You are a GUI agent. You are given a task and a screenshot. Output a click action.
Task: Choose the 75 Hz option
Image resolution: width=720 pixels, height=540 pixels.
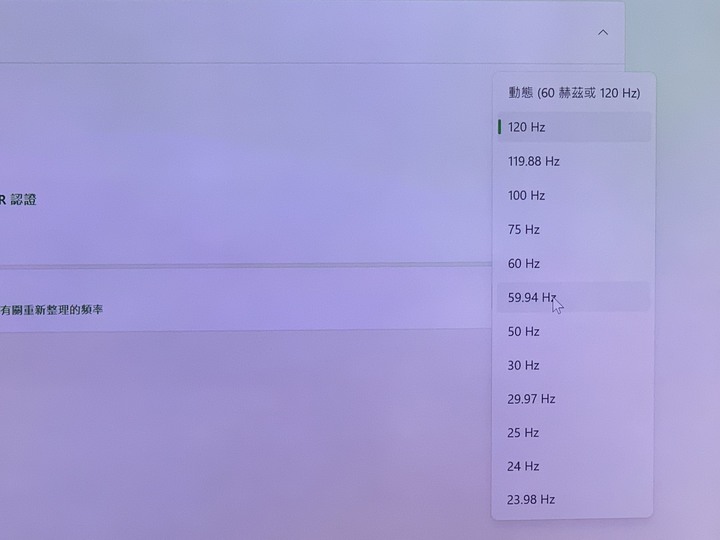(574, 229)
